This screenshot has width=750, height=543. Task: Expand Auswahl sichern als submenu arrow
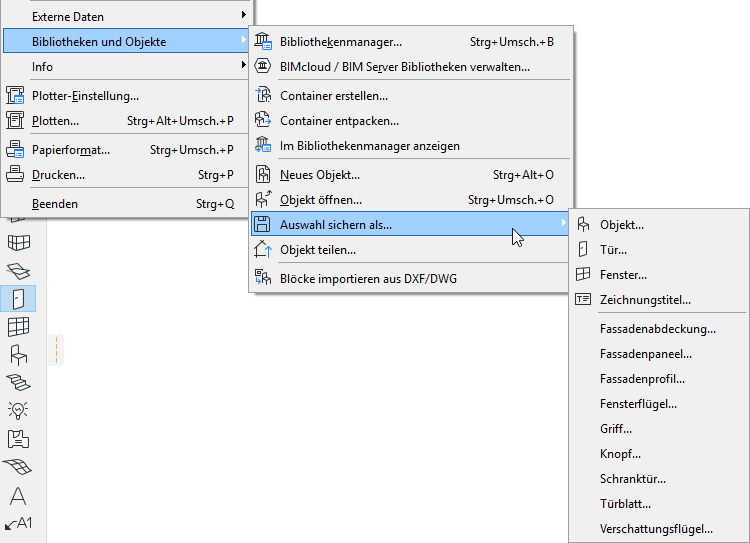coord(563,223)
